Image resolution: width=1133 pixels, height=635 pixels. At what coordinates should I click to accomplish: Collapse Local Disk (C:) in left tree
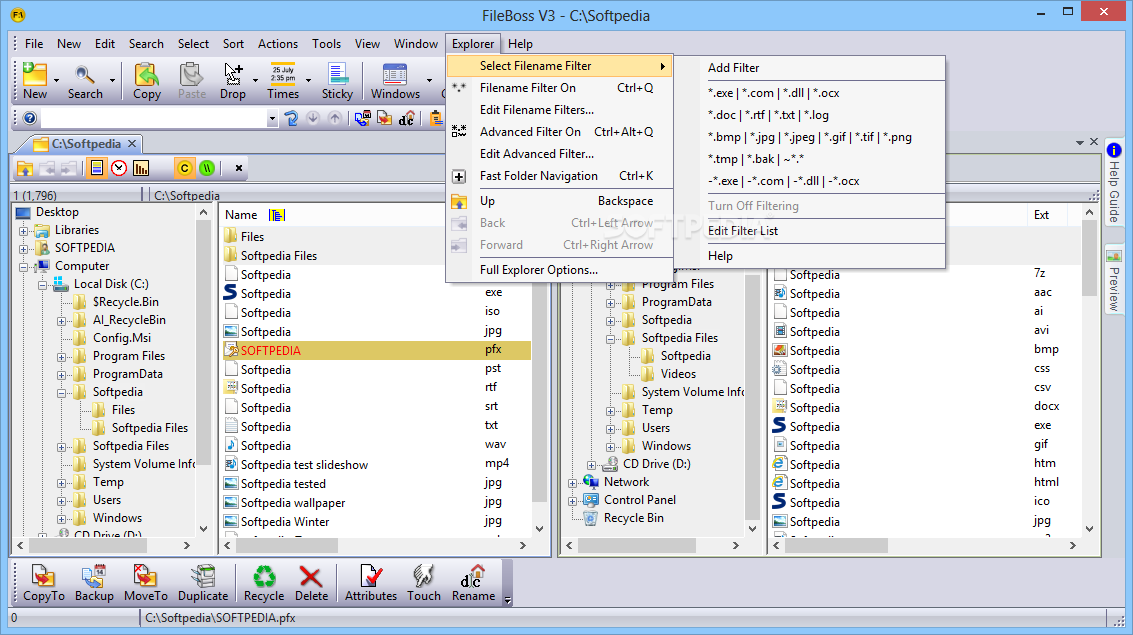(43, 285)
